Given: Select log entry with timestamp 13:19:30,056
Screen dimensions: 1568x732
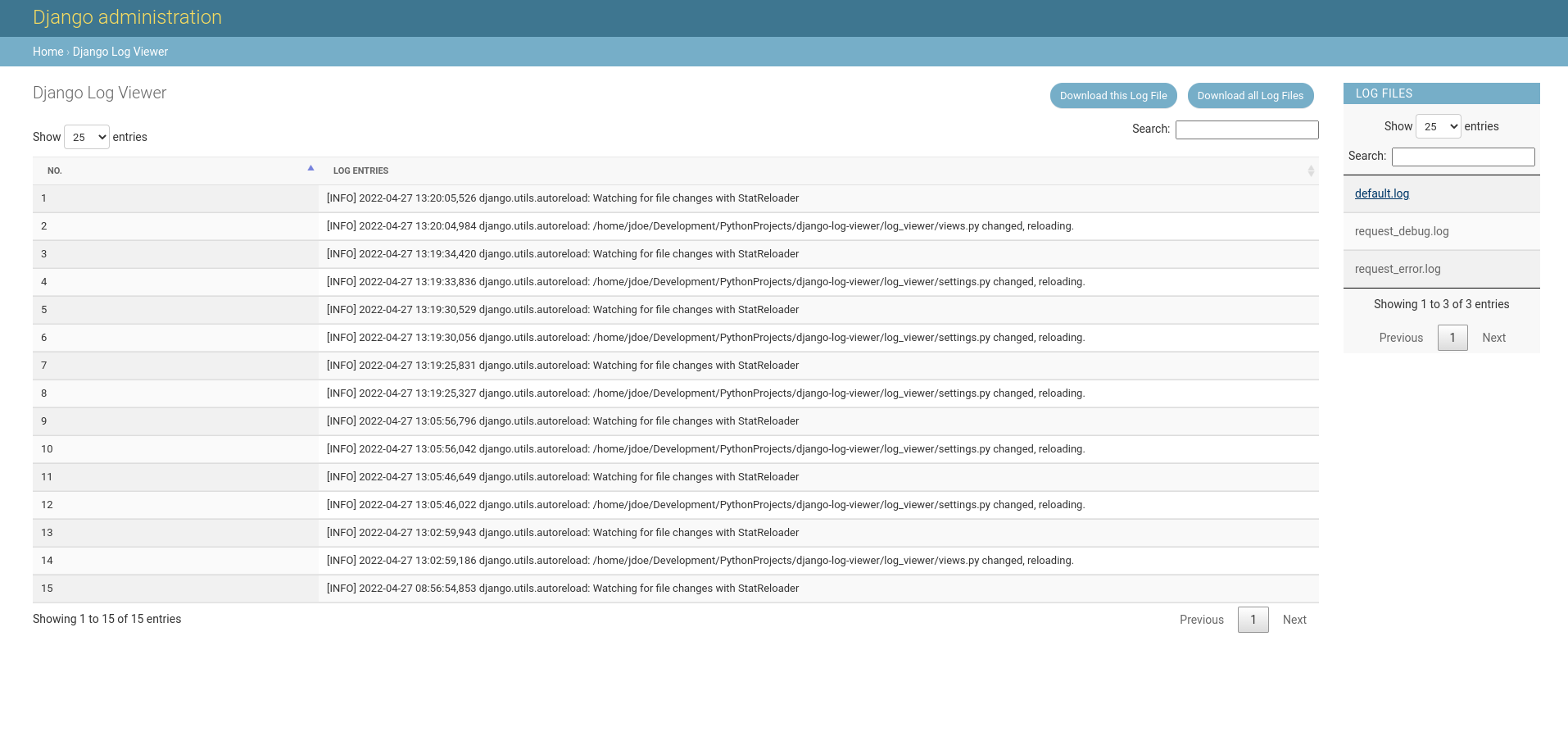Looking at the screenshot, I should click(818, 338).
